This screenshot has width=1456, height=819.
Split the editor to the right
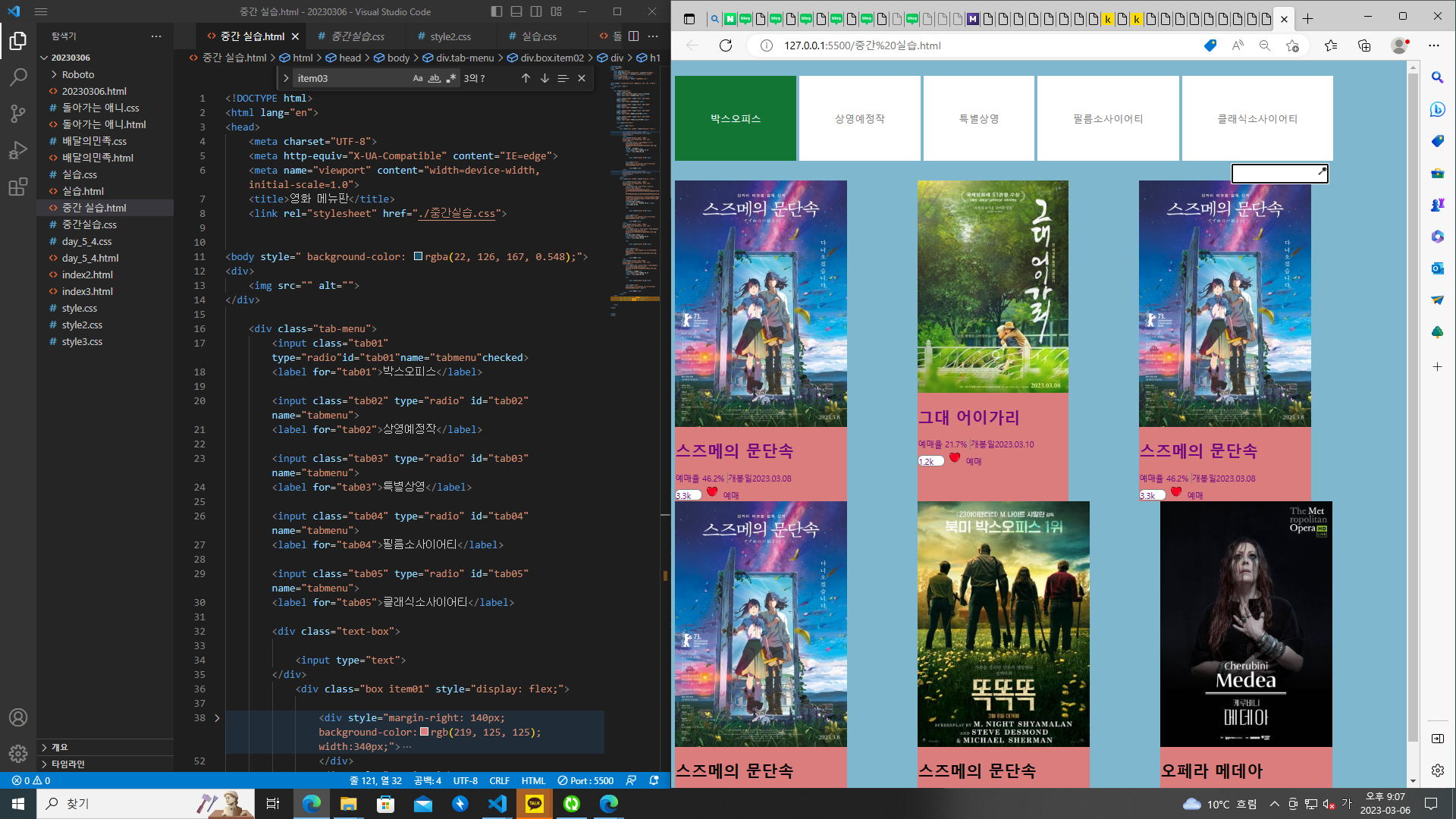tap(634, 36)
